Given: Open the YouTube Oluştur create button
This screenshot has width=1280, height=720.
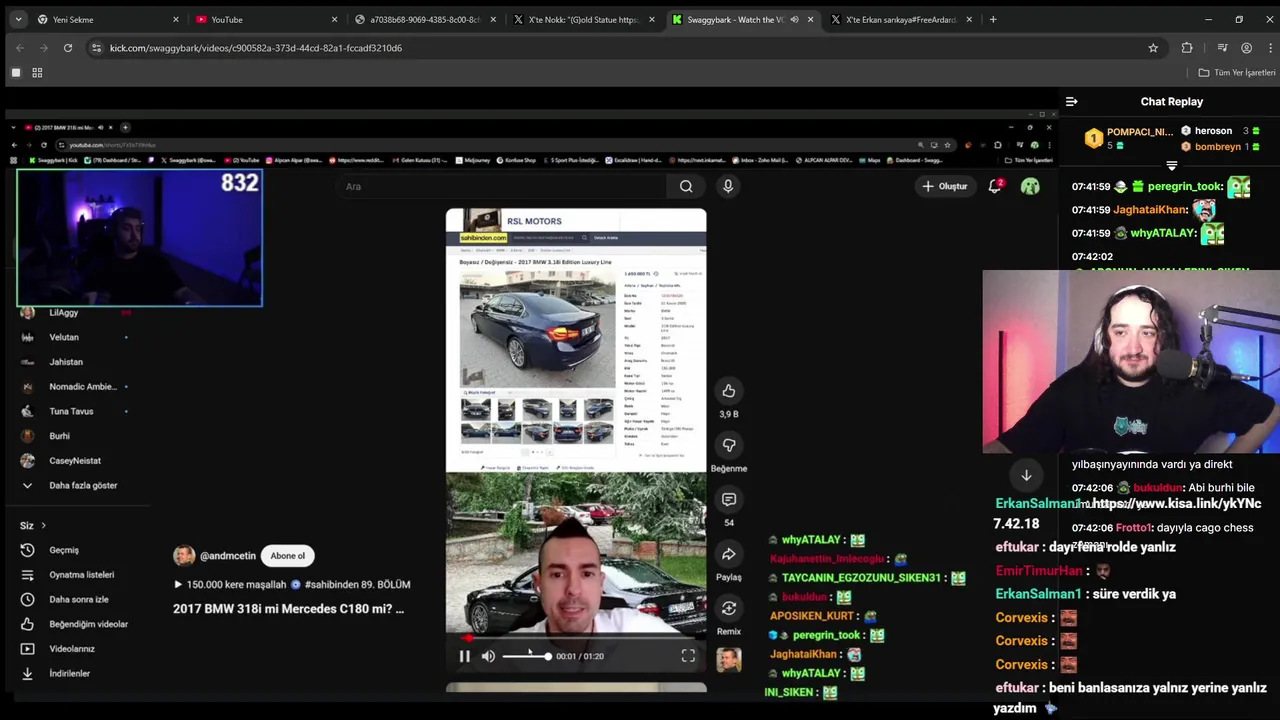Looking at the screenshot, I should point(945,186).
